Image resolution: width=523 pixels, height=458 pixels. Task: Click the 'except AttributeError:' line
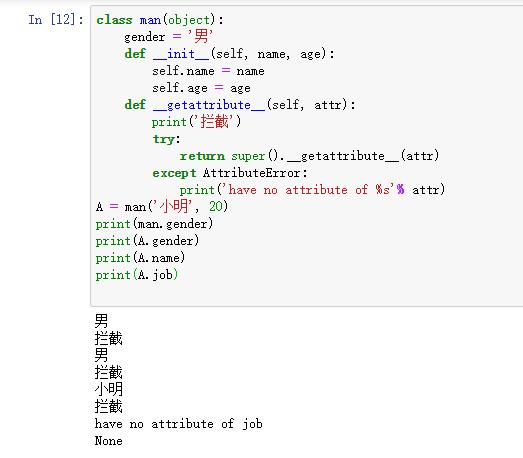pyautogui.click(x=230, y=173)
